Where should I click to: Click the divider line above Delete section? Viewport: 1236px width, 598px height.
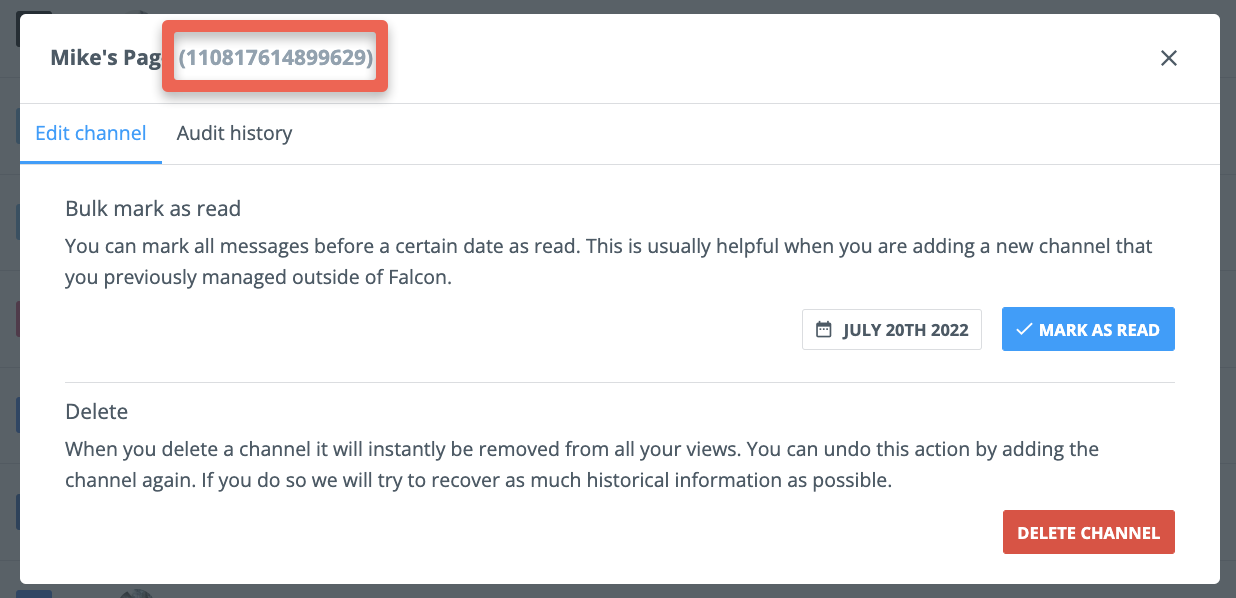tap(620, 382)
